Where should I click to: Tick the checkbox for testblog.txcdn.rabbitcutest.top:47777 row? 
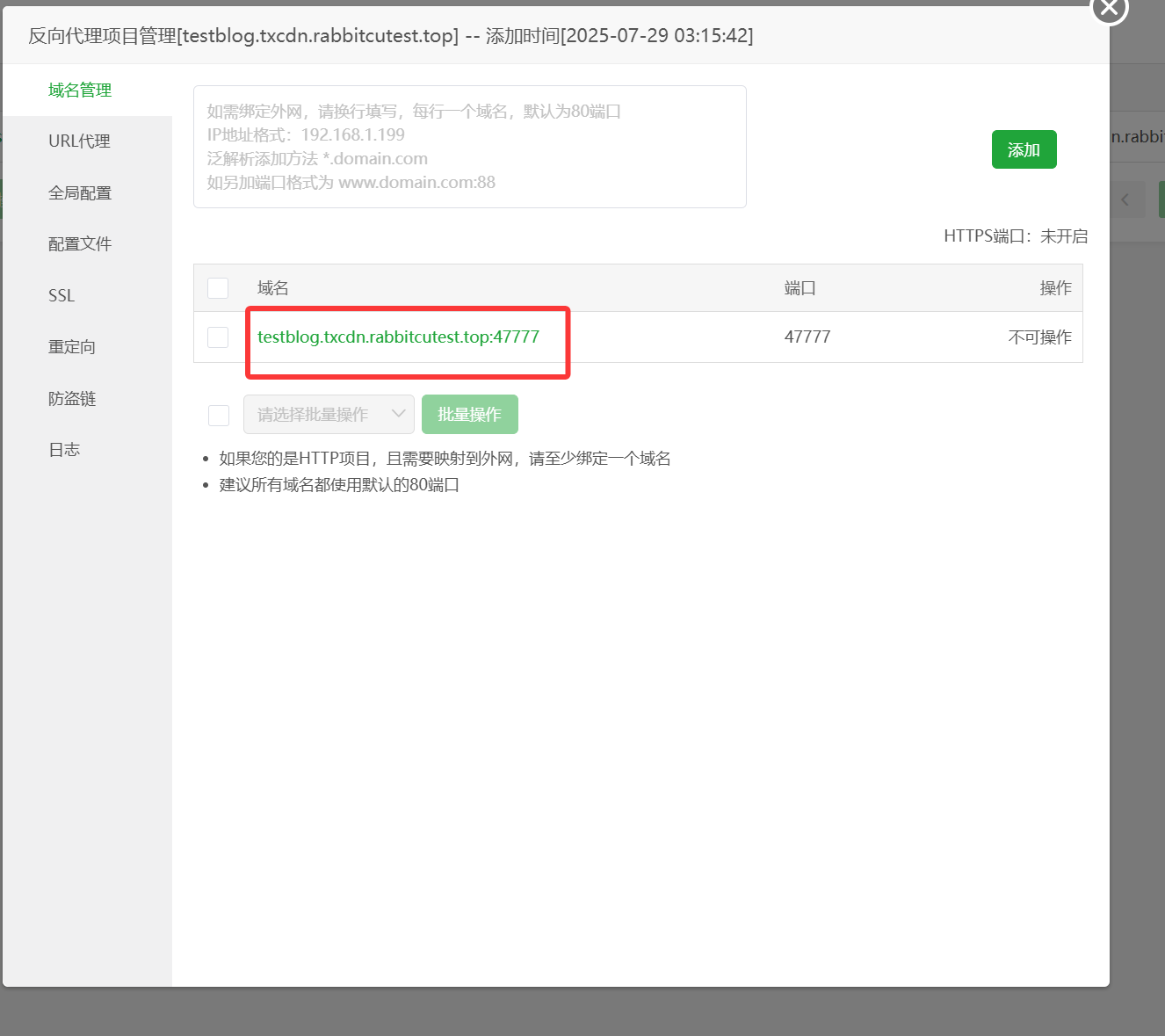point(218,337)
